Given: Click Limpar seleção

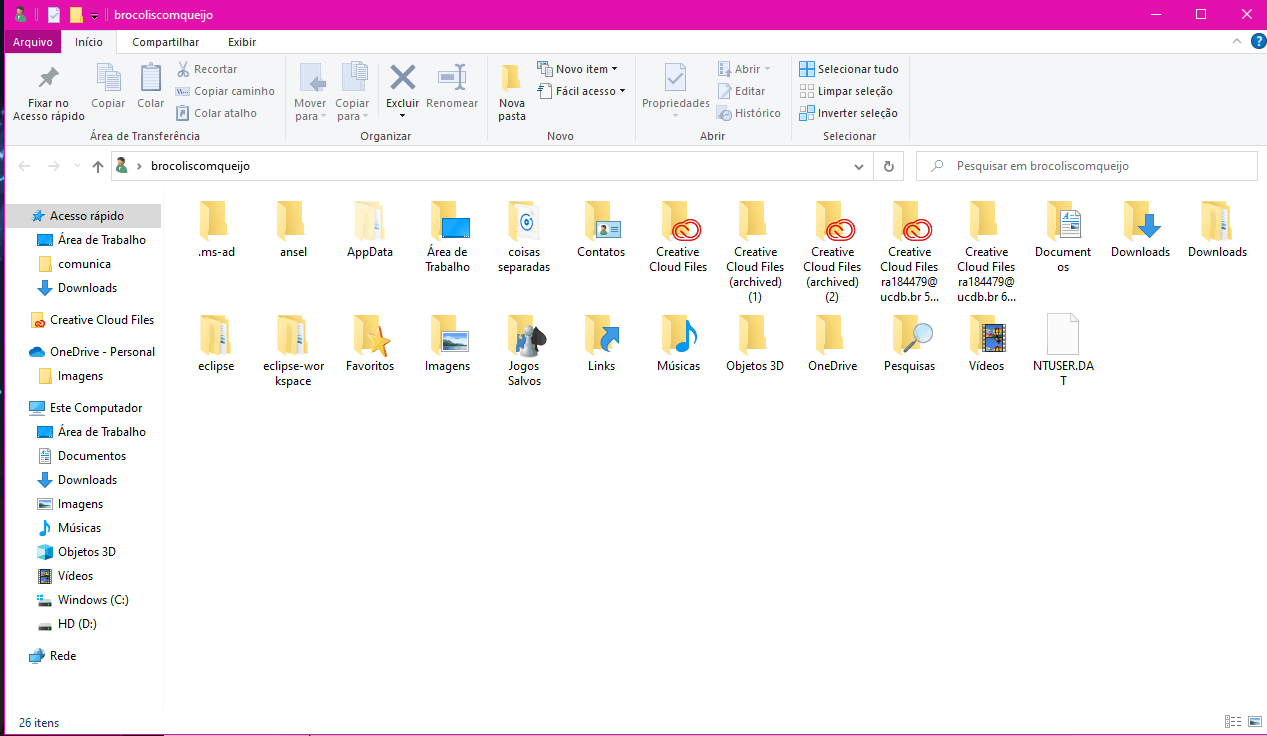Looking at the screenshot, I should (846, 91).
